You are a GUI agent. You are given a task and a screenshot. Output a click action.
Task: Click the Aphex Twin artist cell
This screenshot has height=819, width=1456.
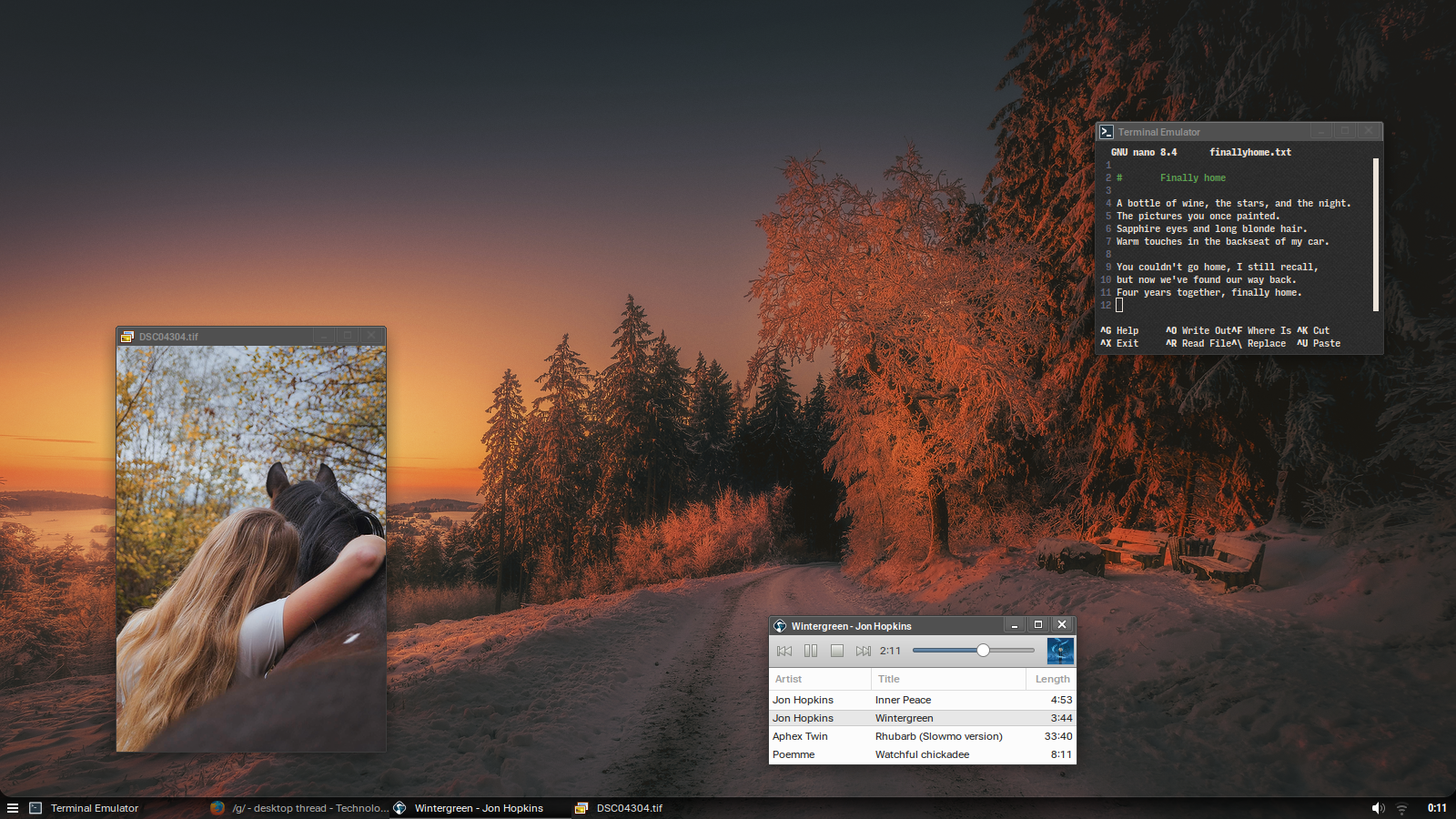800,736
